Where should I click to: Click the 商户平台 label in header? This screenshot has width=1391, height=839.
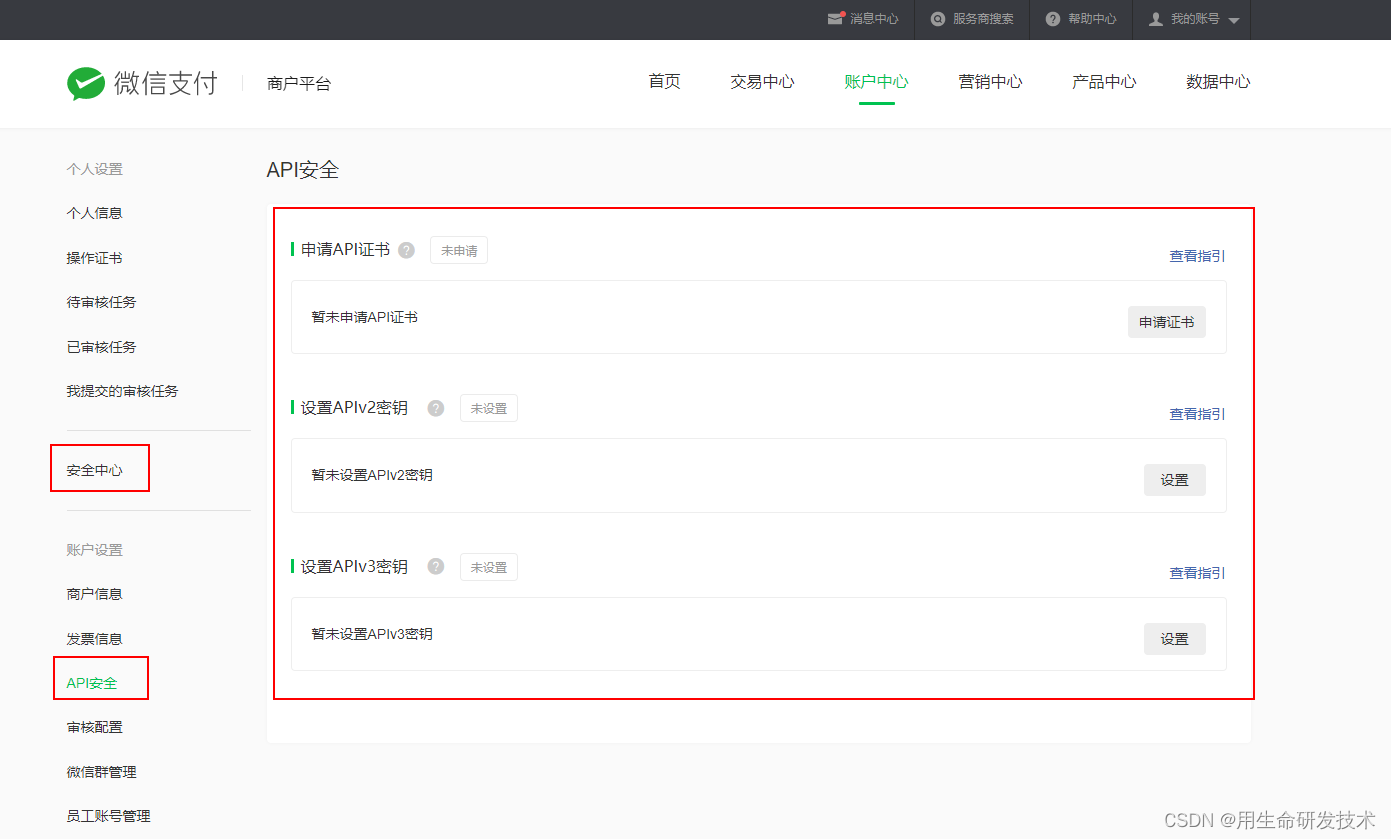tap(299, 84)
